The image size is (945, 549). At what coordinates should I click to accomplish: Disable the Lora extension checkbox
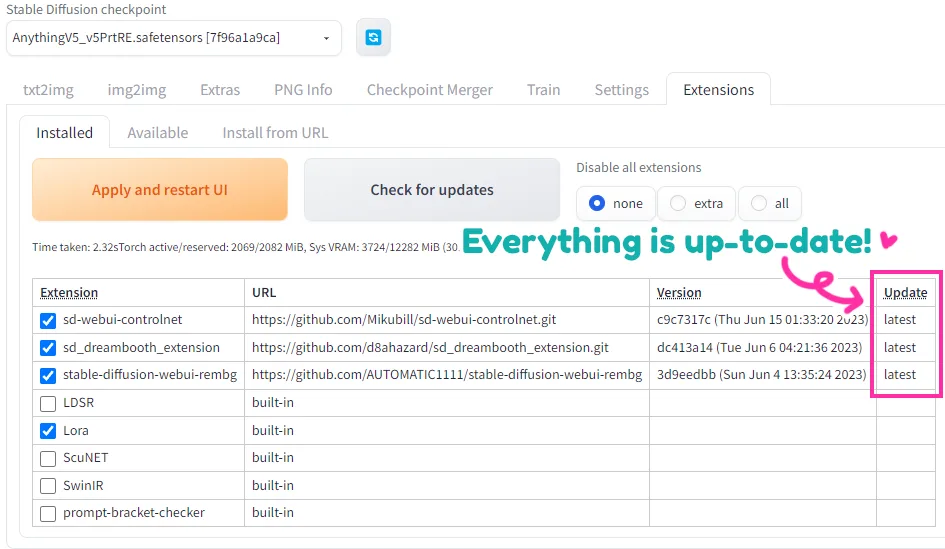pos(48,431)
